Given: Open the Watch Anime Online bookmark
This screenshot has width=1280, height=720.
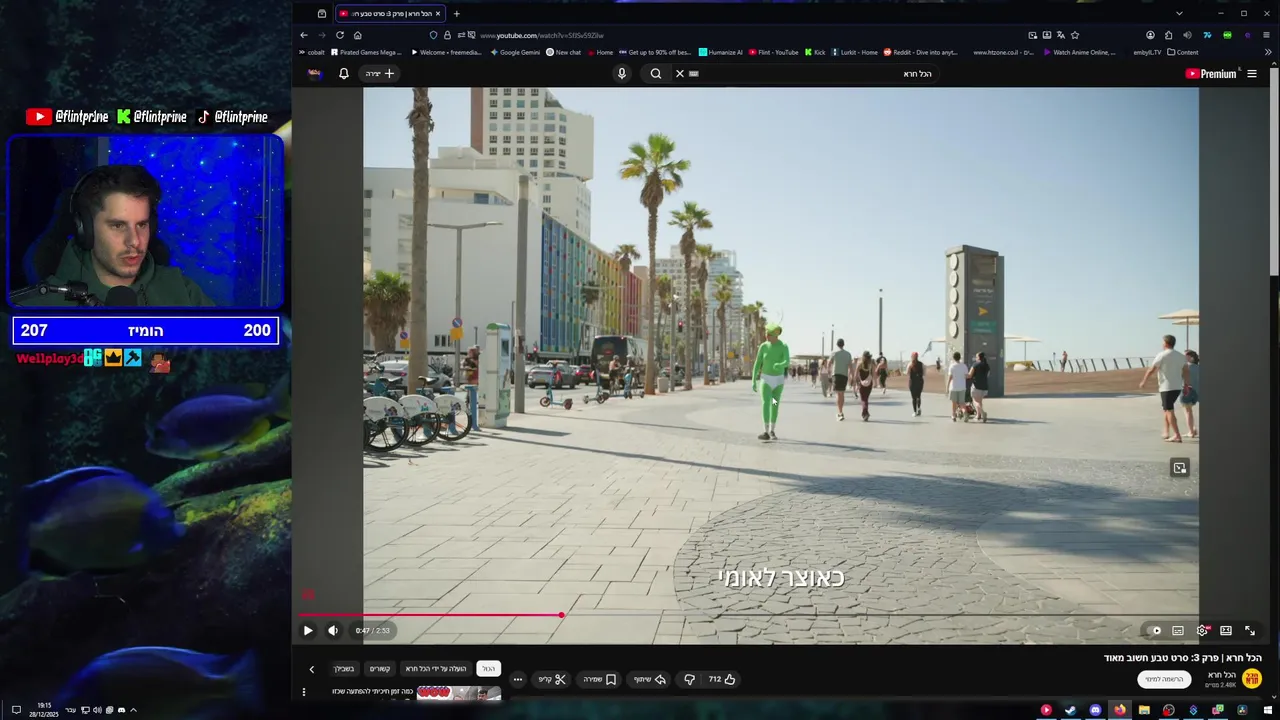Looking at the screenshot, I should coord(1080,52).
